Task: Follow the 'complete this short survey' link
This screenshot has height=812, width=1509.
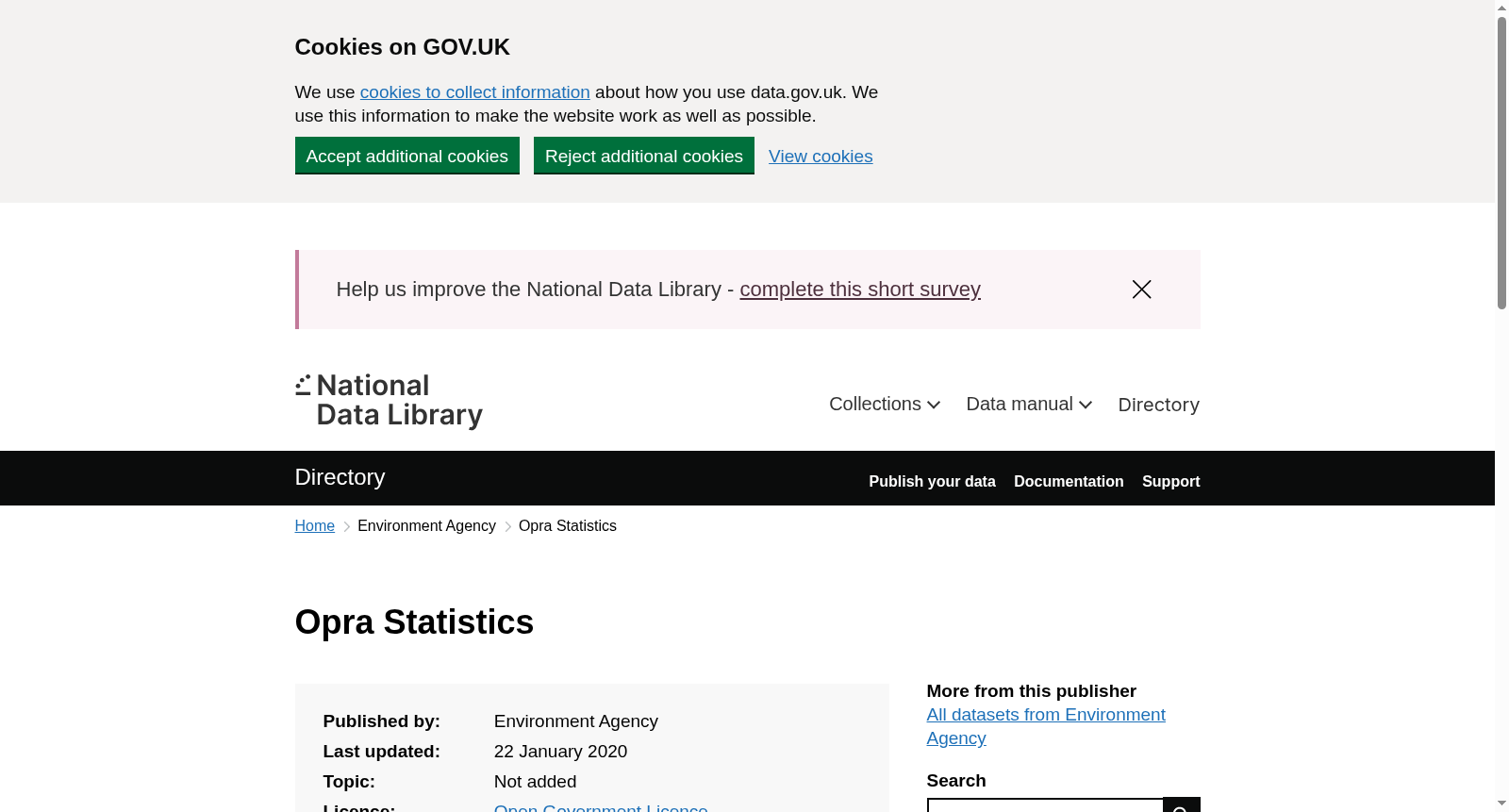Action: pos(860,290)
